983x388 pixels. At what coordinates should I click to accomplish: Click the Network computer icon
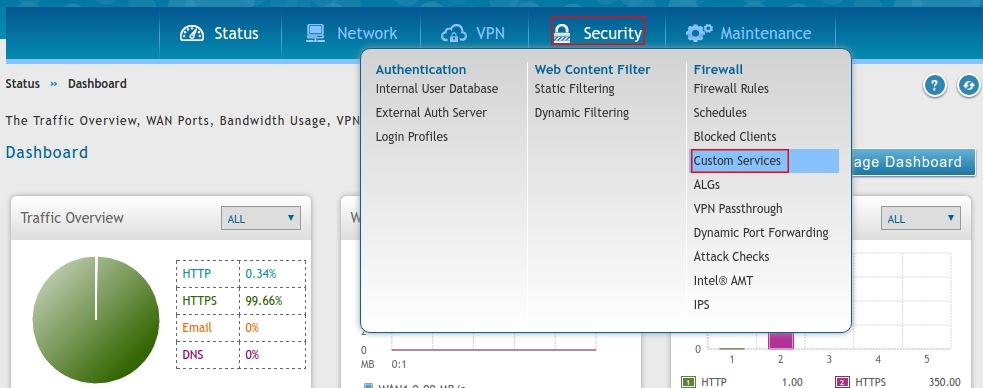(x=315, y=33)
